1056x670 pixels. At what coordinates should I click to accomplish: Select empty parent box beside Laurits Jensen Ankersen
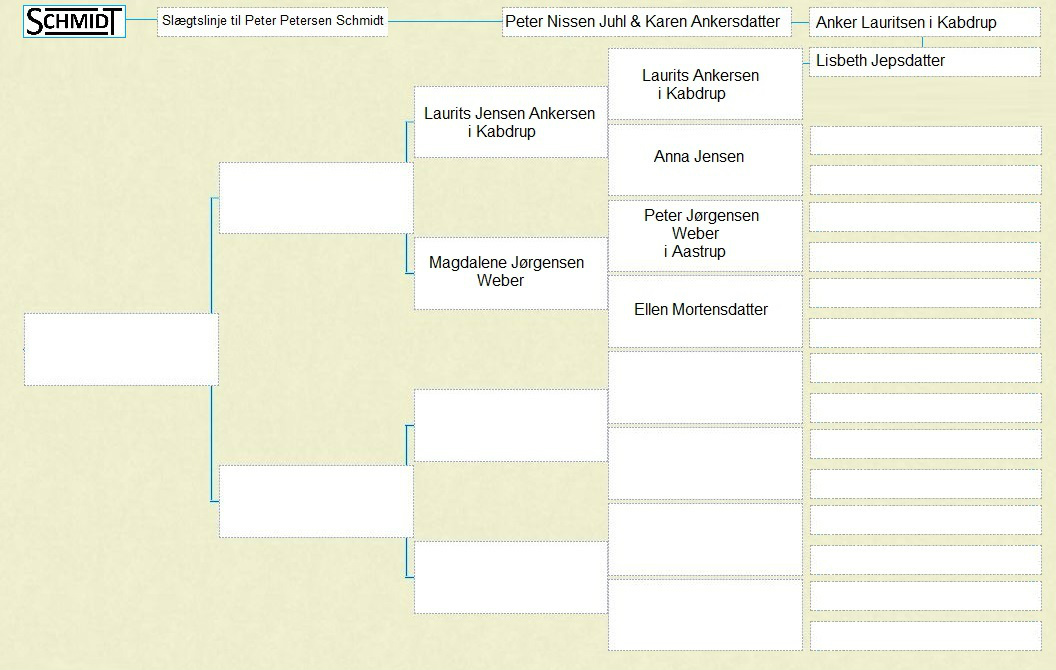click(x=316, y=198)
